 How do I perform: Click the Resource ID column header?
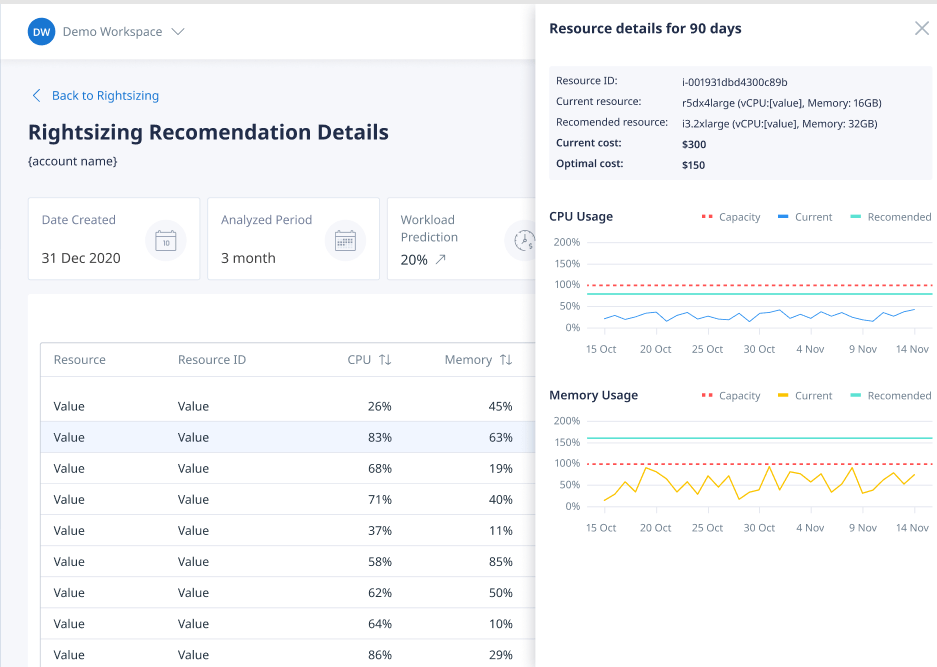click(212, 360)
